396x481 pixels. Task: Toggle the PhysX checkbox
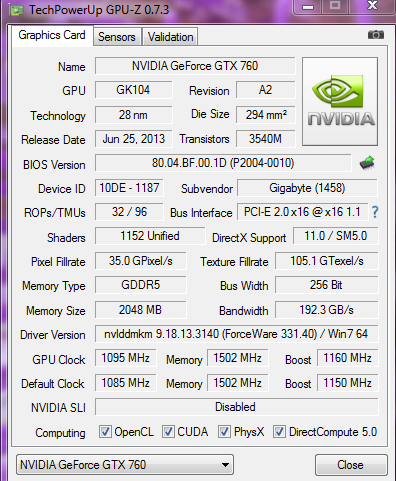coord(224,432)
